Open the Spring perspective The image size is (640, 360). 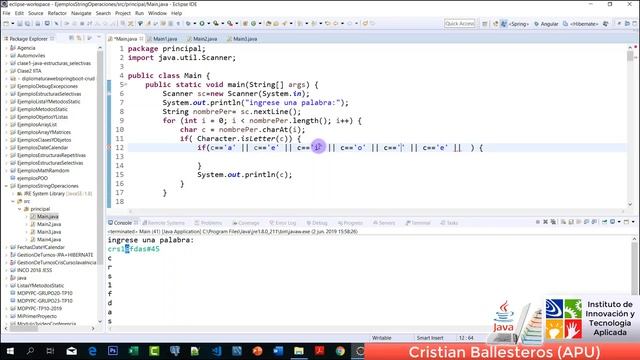(515, 24)
